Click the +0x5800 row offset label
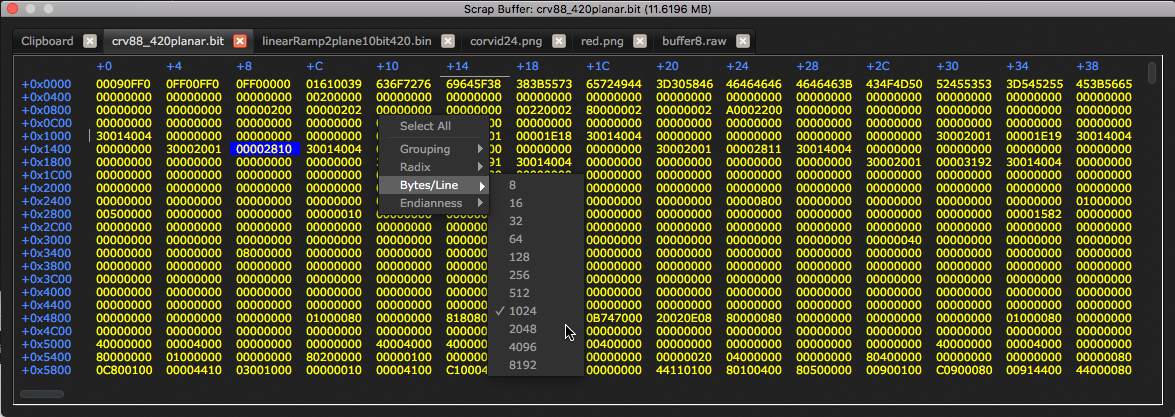This screenshot has width=1175, height=417. click(46, 369)
